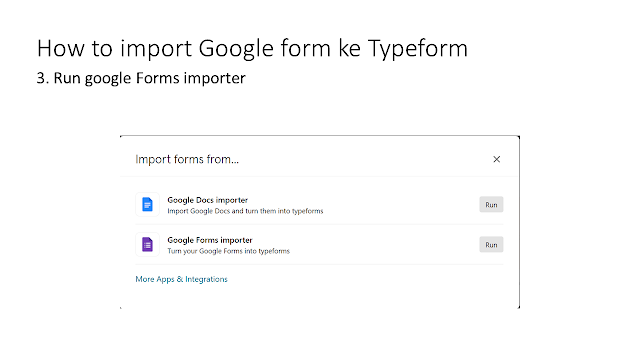Viewport: 640px width, 360px height.
Task: Open More Apps & Integrations link
Action: click(x=181, y=279)
